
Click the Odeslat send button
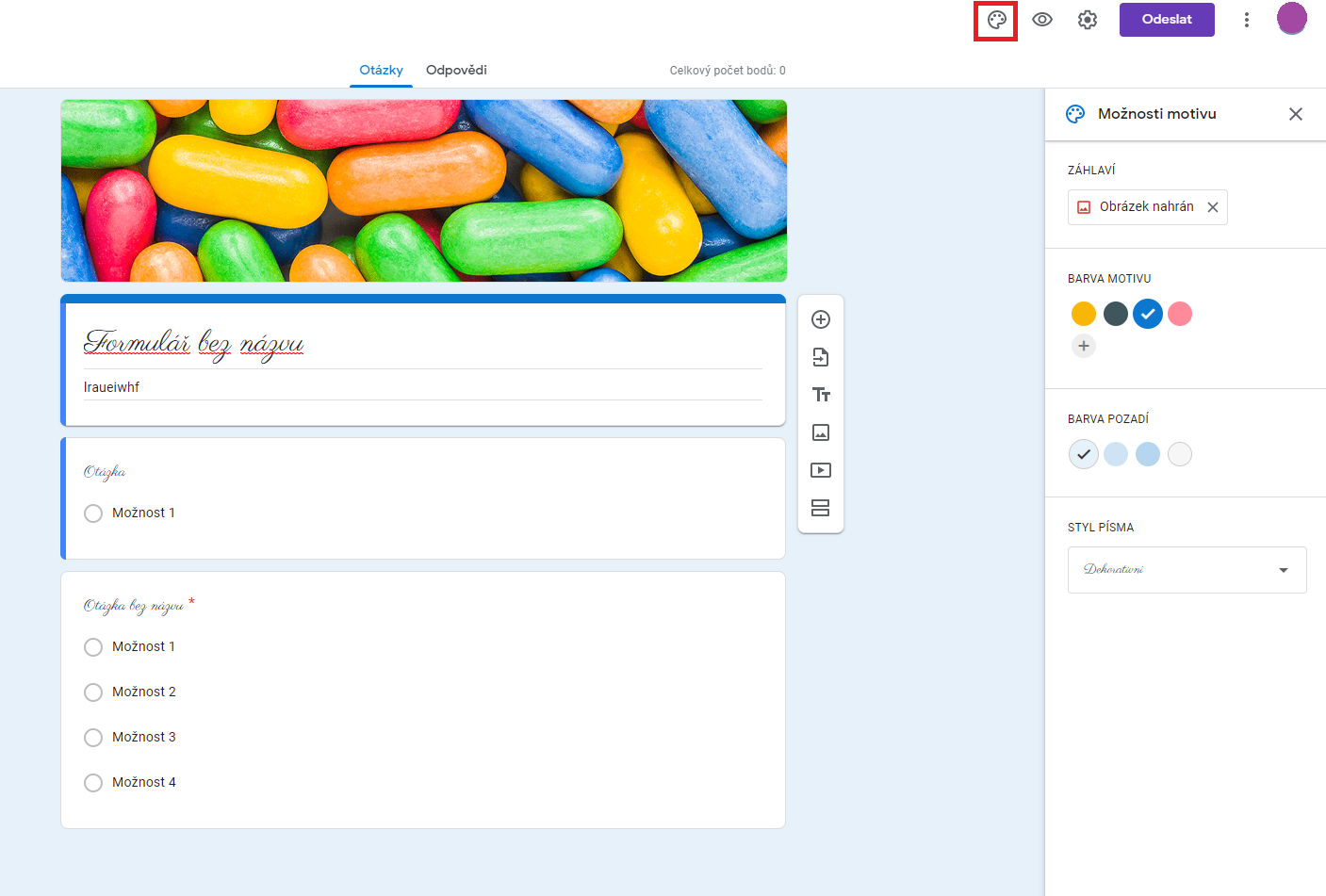pos(1167,20)
